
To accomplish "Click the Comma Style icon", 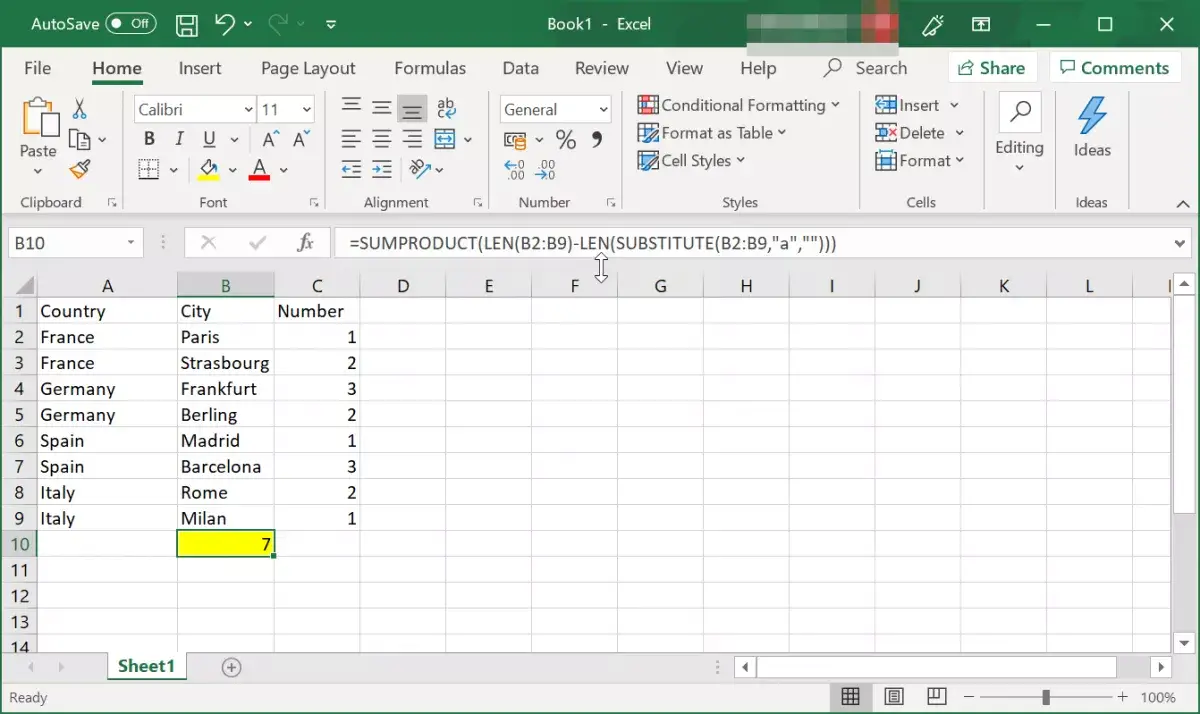I will [597, 140].
